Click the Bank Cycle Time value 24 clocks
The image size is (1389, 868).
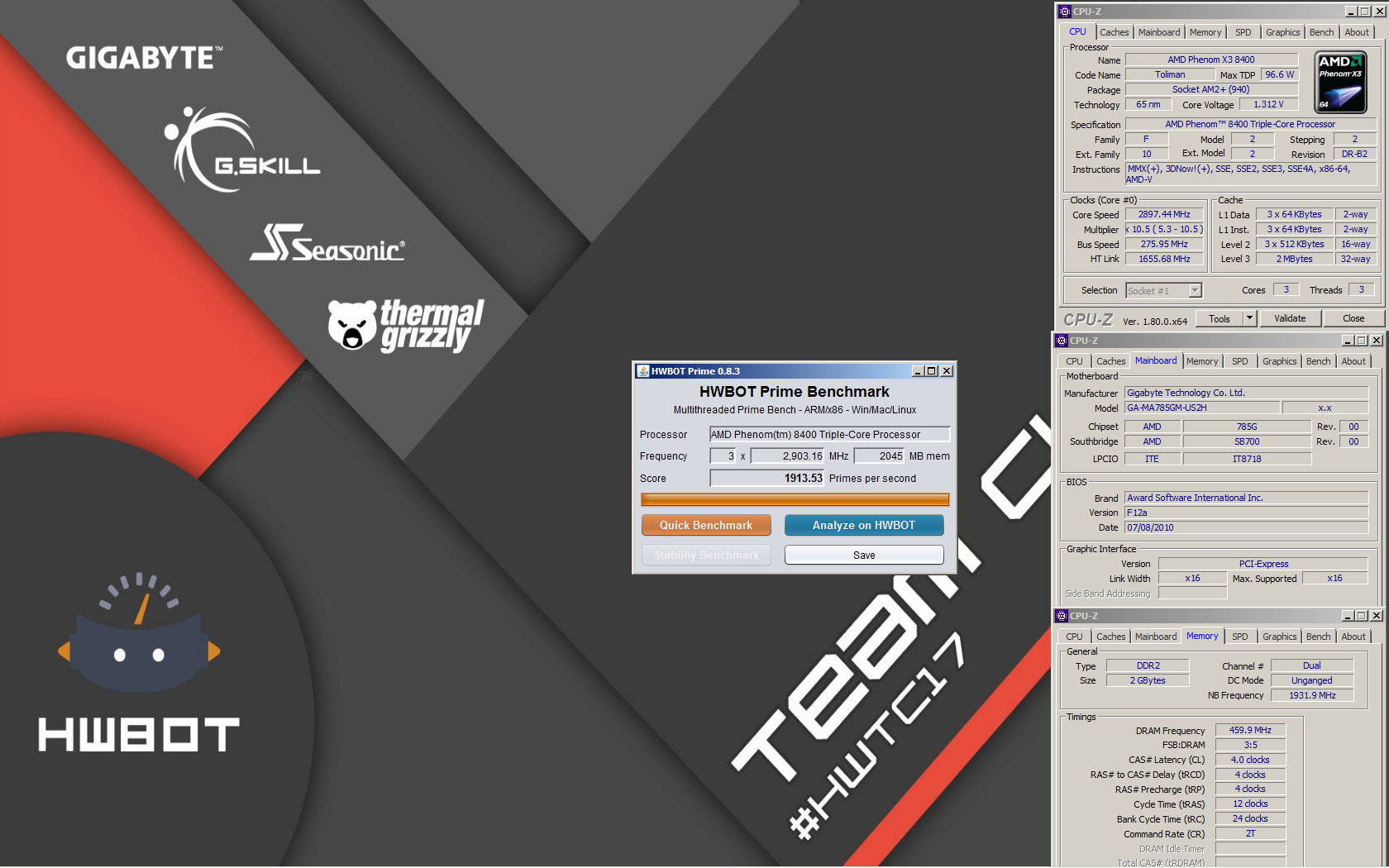point(1250,818)
